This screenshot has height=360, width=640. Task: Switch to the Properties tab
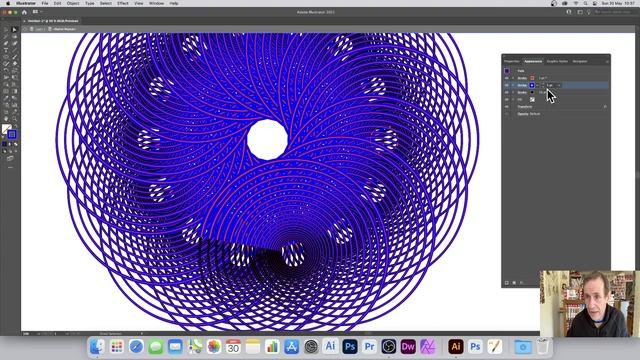pyautogui.click(x=512, y=62)
